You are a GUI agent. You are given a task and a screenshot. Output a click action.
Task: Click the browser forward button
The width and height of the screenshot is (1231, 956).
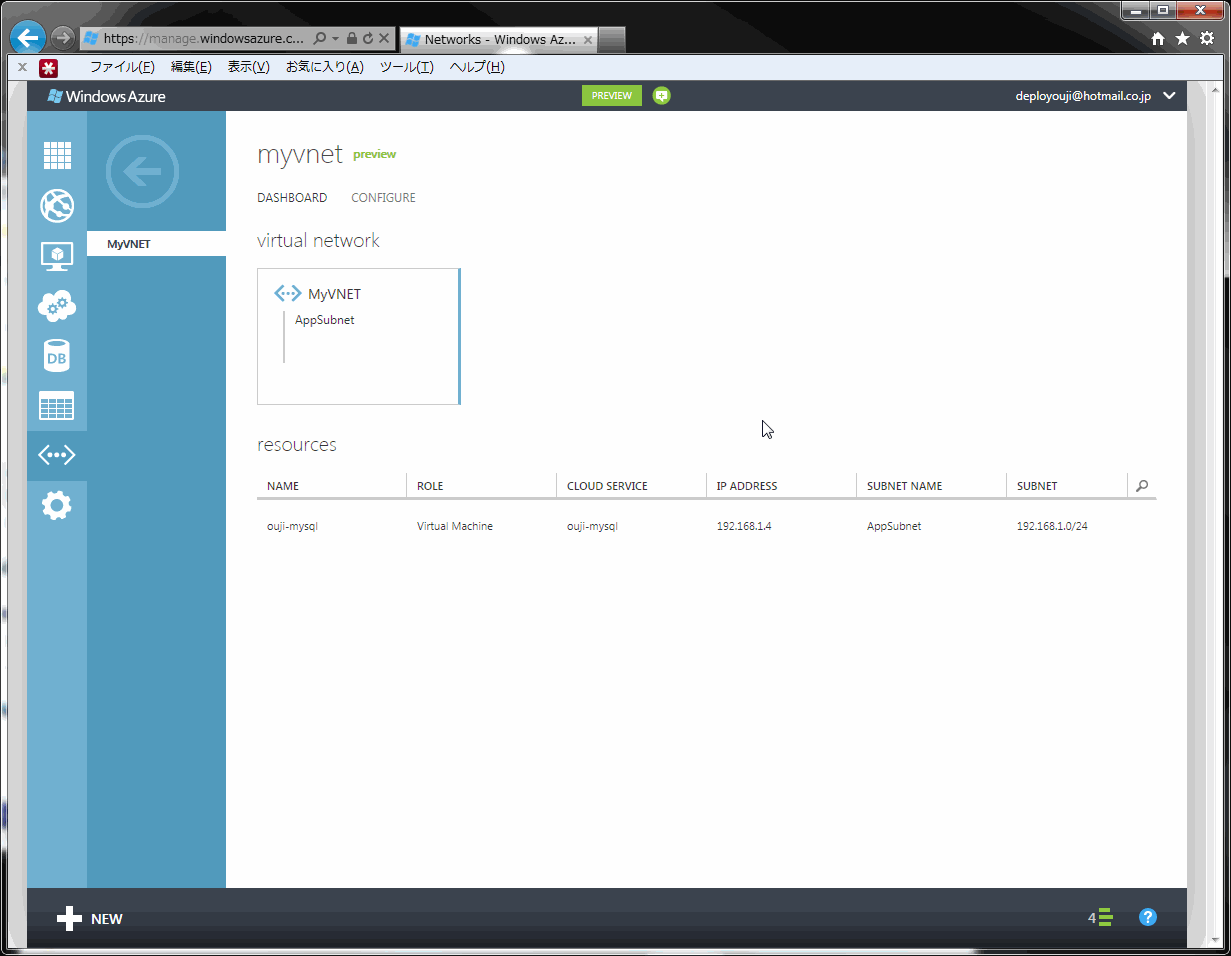(x=63, y=39)
